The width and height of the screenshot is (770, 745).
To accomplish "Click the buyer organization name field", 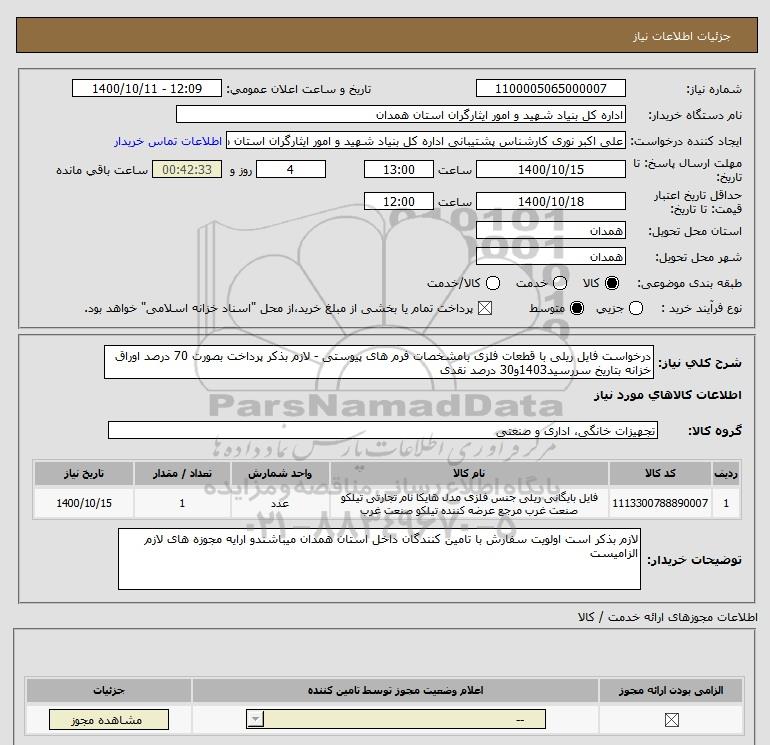I will pyautogui.click(x=401, y=114).
